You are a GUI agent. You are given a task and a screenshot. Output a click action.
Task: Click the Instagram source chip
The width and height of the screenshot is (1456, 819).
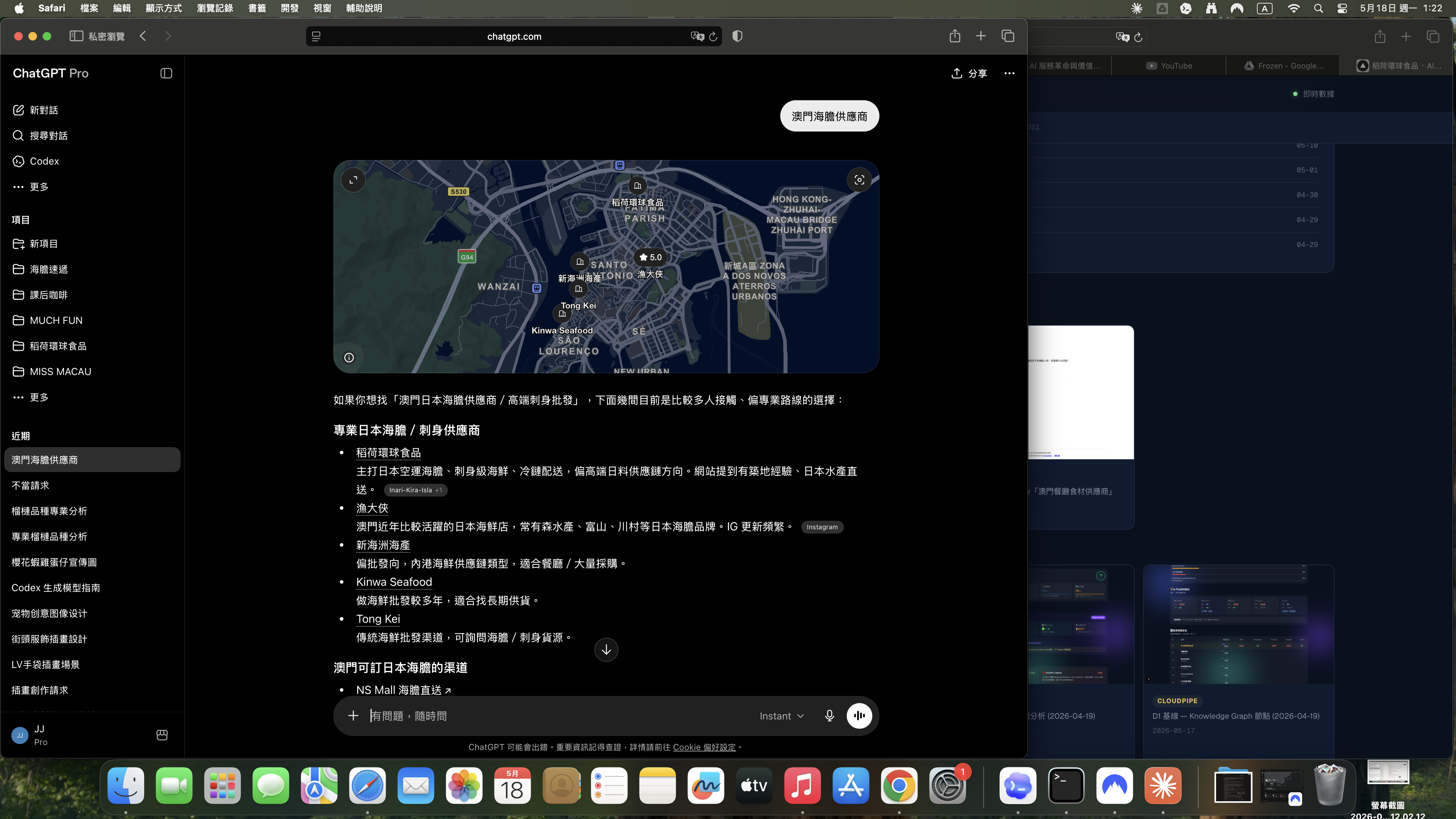[x=823, y=527]
